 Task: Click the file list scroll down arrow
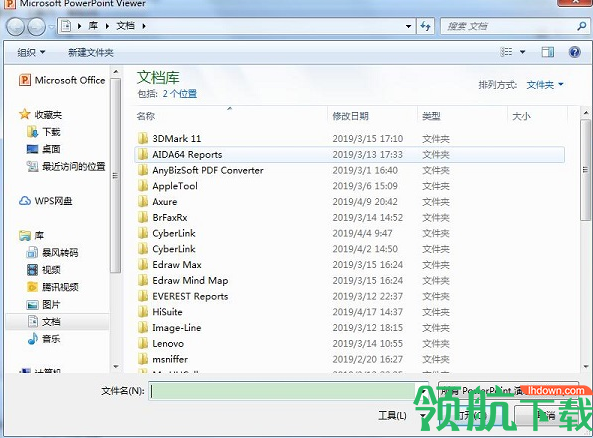(586, 366)
